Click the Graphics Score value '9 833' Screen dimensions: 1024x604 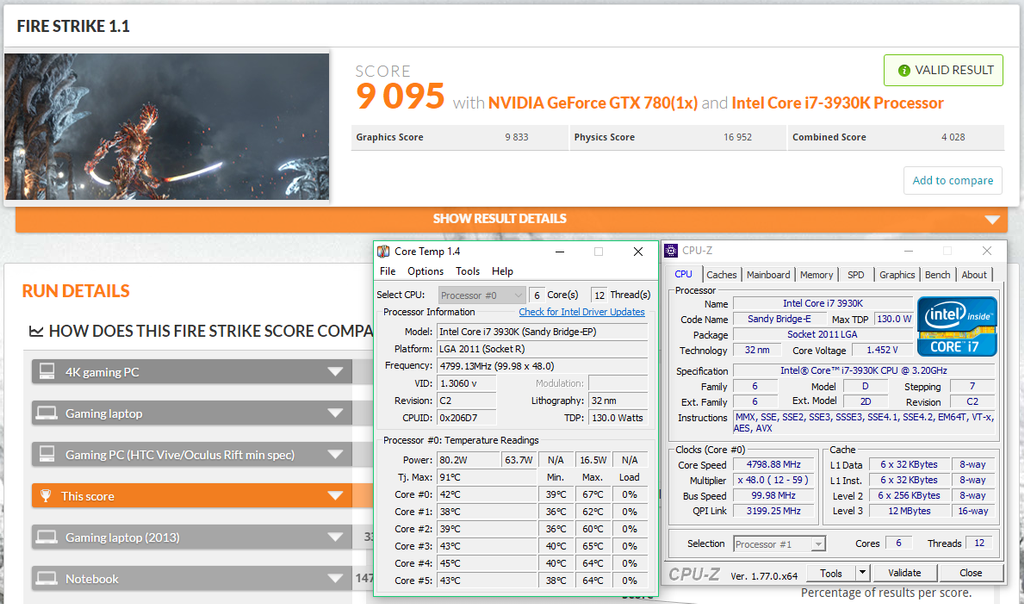[516, 137]
